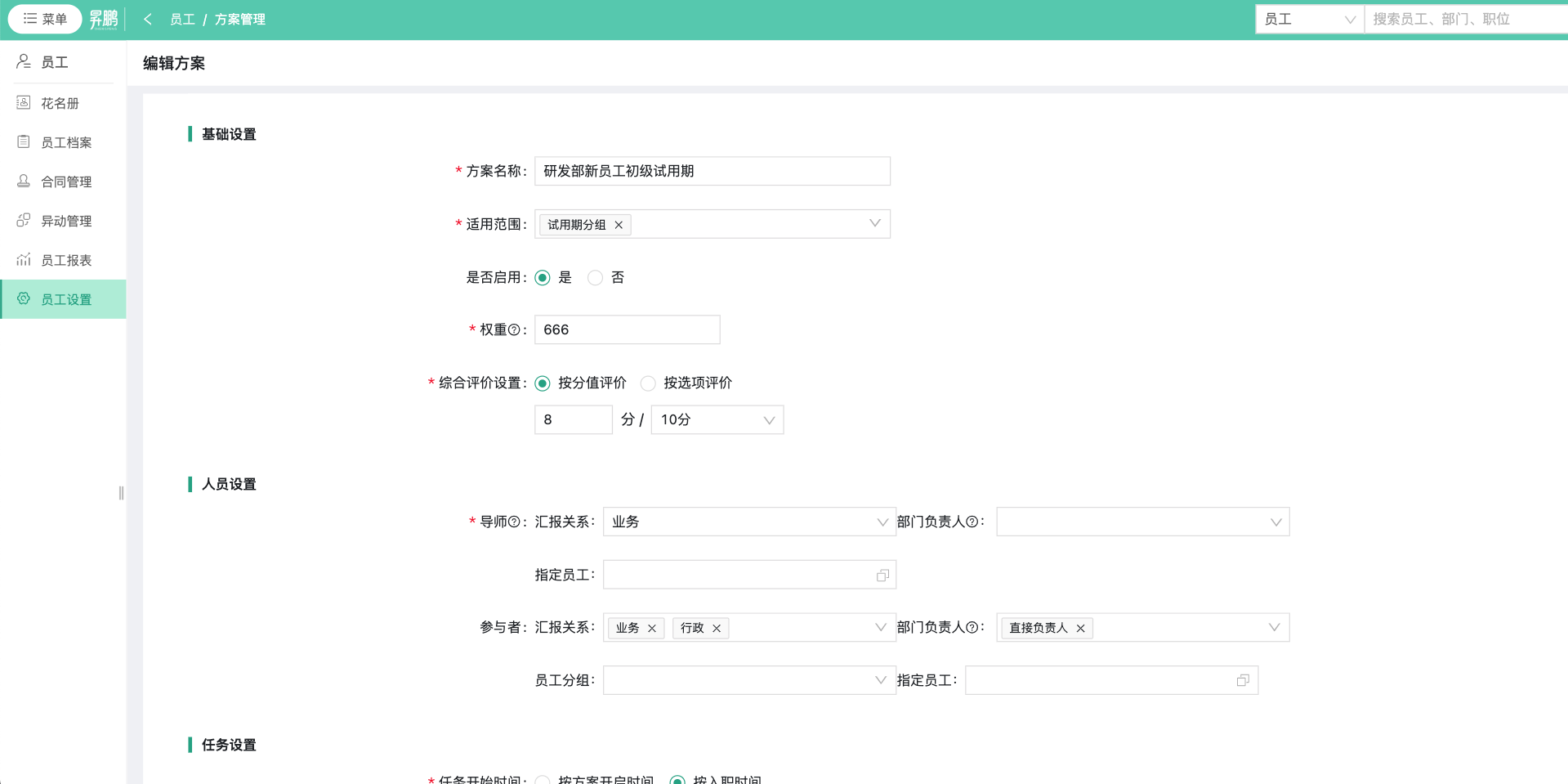
Task: Open the 员工档案 section in sidebar
Action: [x=65, y=141]
